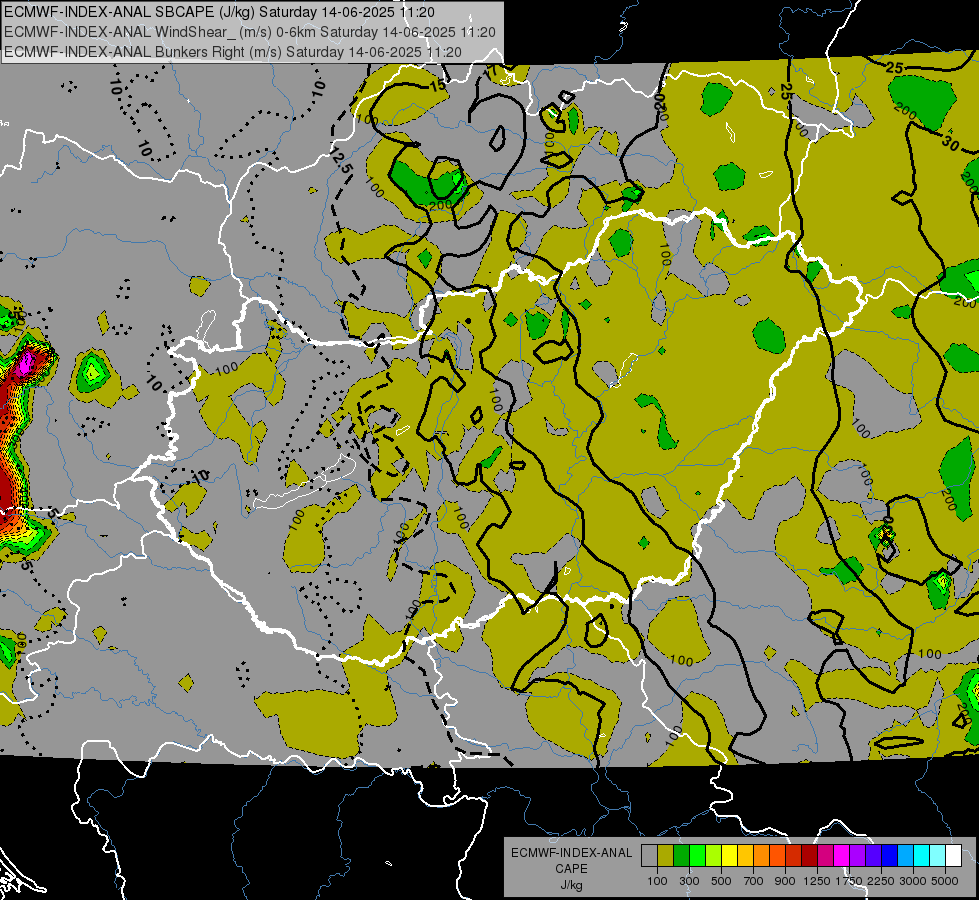Image resolution: width=979 pixels, height=900 pixels.
Task: Click the cyan swatch after 3000
Action: tap(922, 856)
